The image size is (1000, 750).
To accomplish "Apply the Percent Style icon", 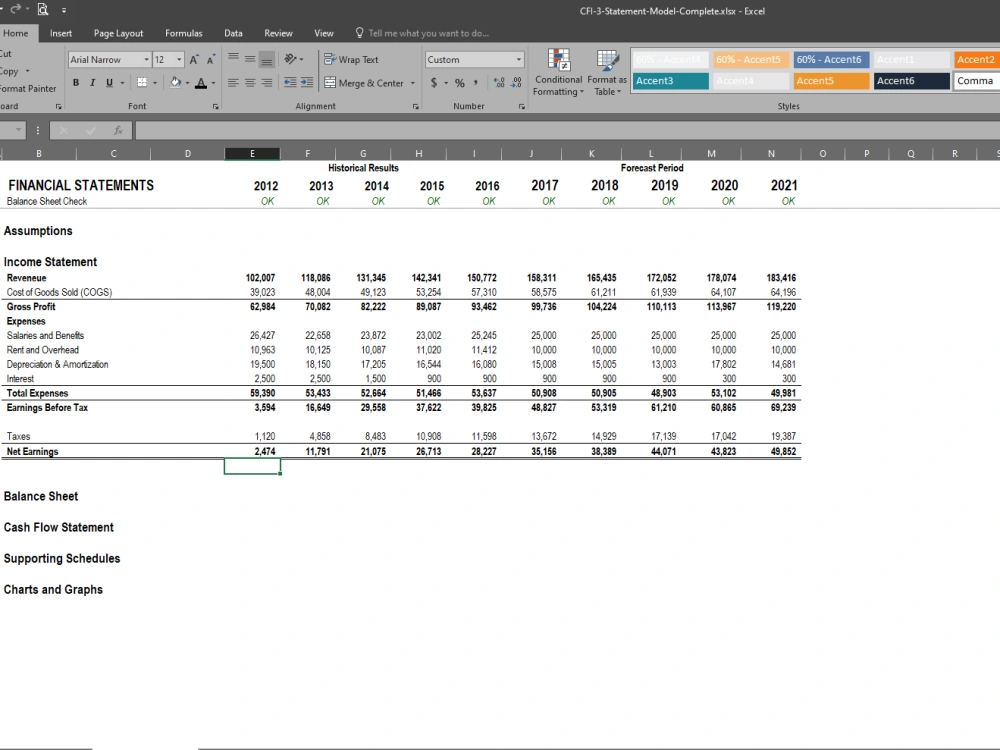I will point(459,82).
